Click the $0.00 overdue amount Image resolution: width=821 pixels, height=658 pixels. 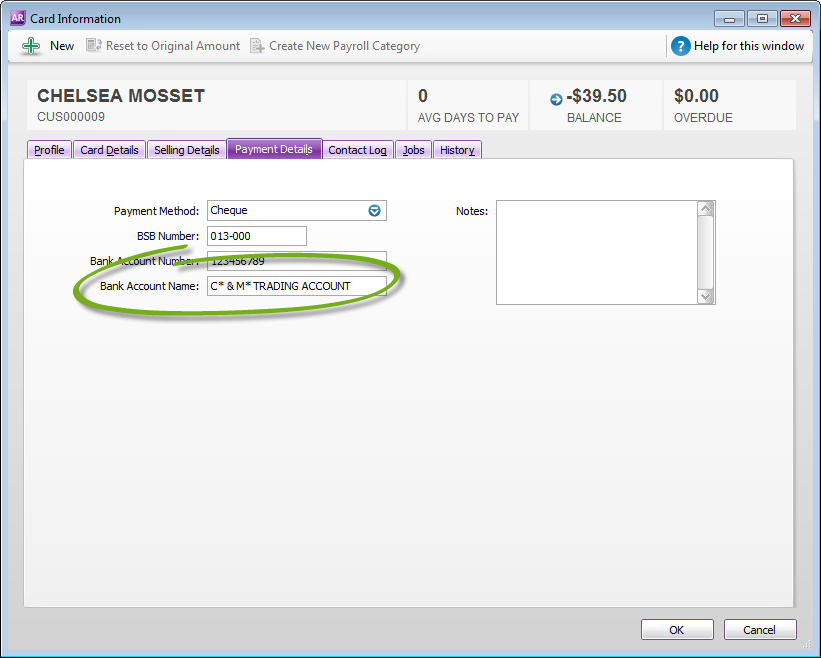coord(696,96)
